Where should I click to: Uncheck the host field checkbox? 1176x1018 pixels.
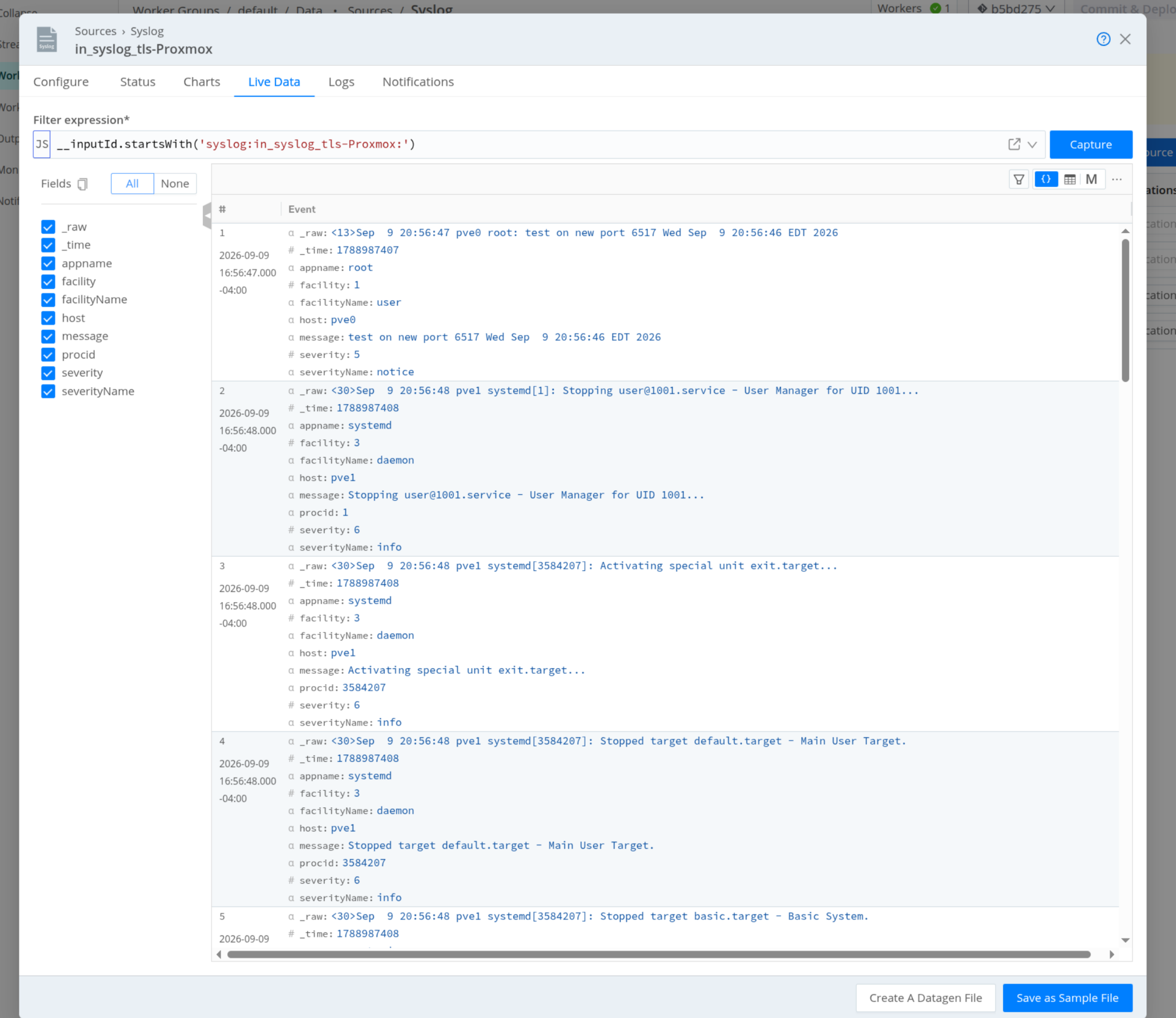coord(48,318)
